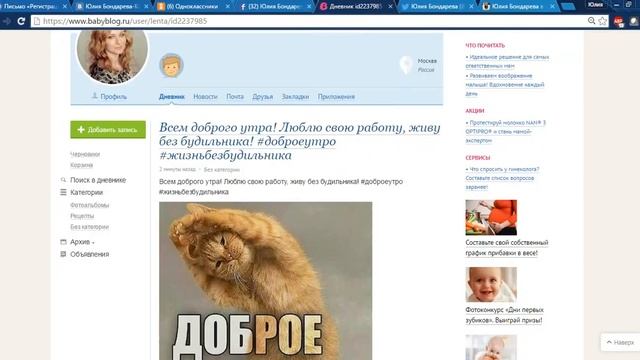Open the red ABP extension icon

click(619, 21)
